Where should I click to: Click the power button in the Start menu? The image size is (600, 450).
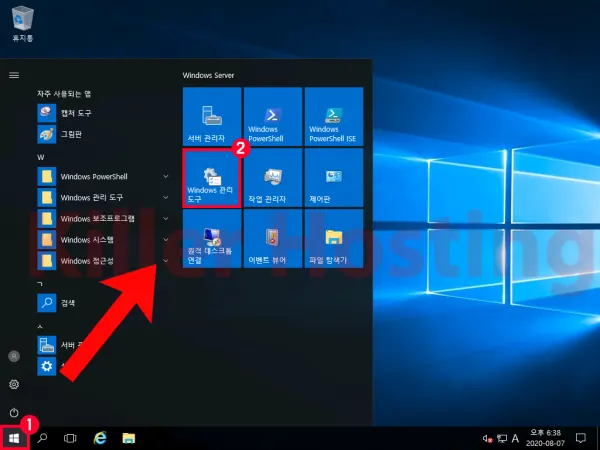14,412
